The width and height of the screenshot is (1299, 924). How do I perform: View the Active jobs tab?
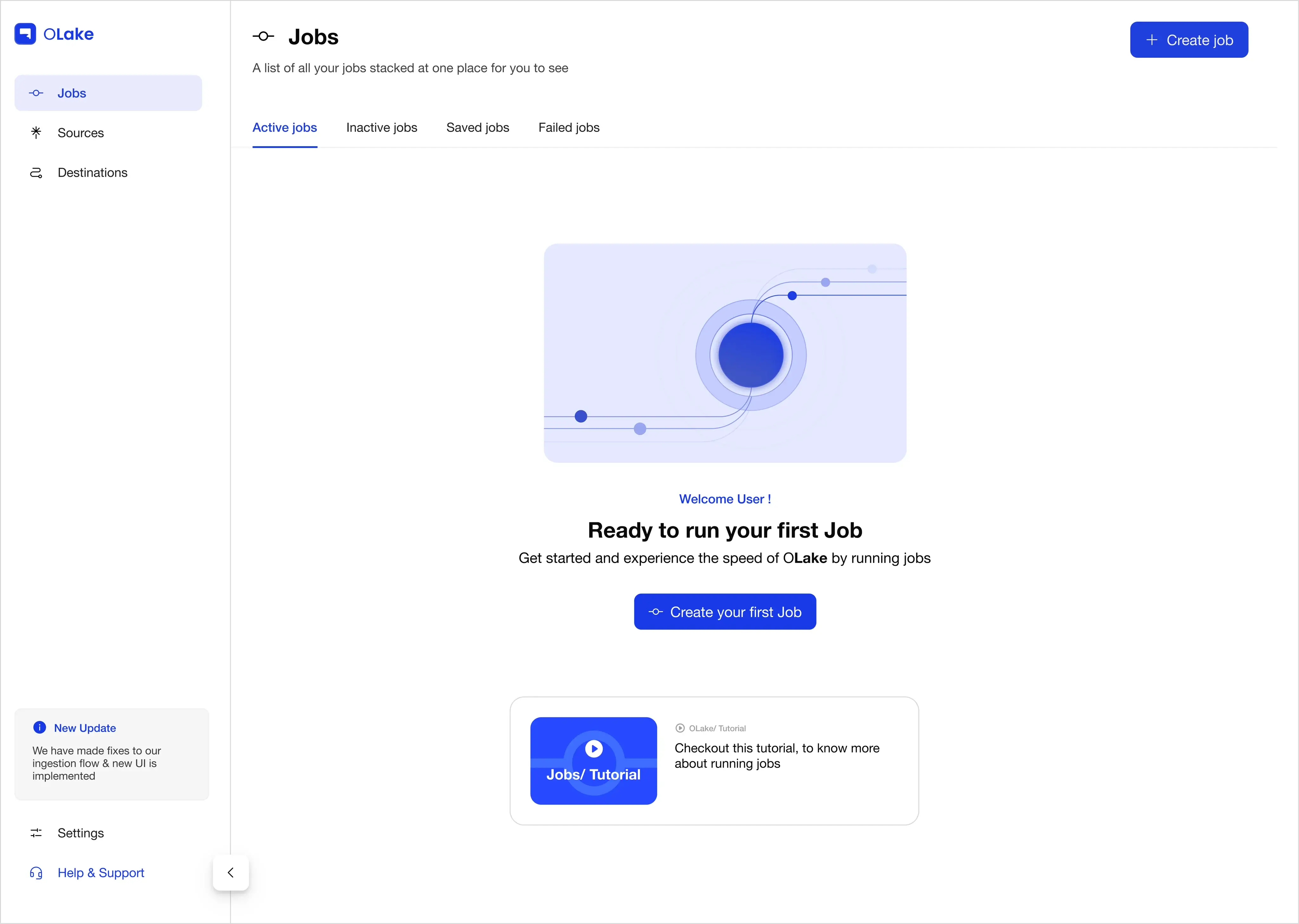285,128
